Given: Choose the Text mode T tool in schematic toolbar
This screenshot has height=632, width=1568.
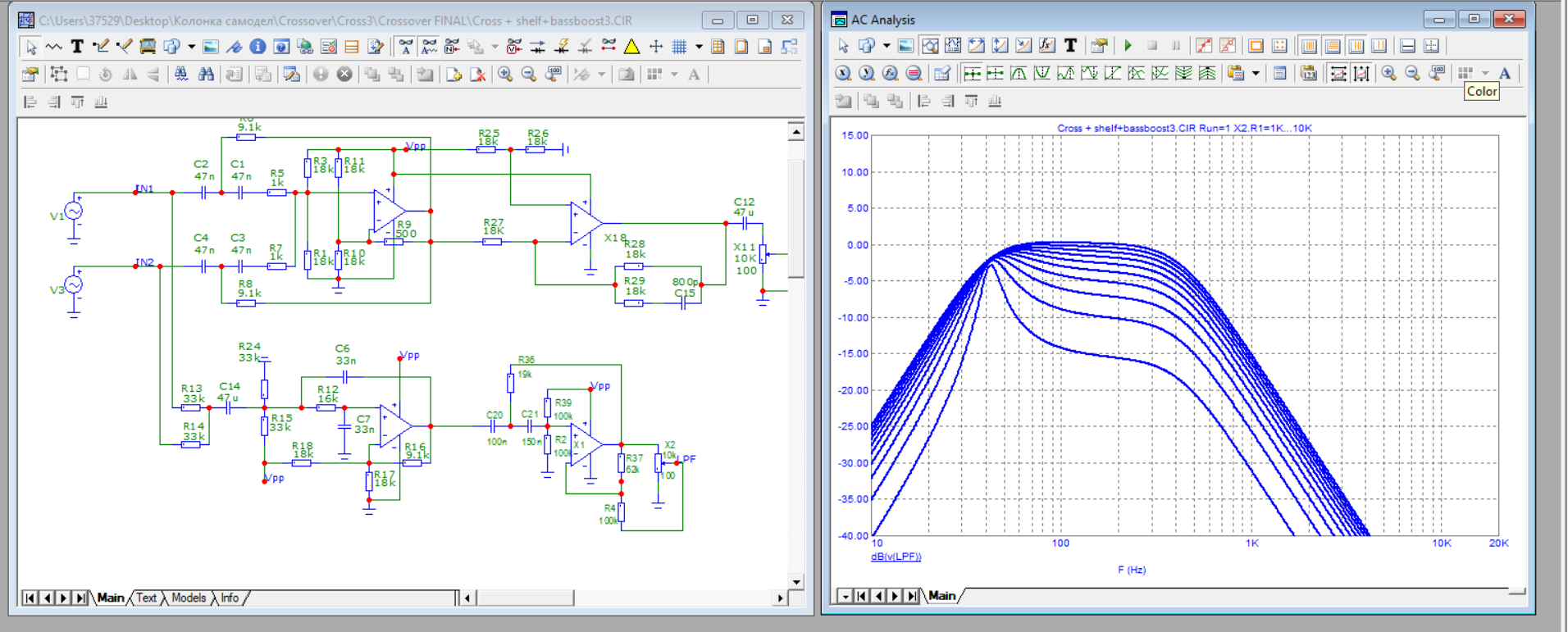Looking at the screenshot, I should click(77, 47).
